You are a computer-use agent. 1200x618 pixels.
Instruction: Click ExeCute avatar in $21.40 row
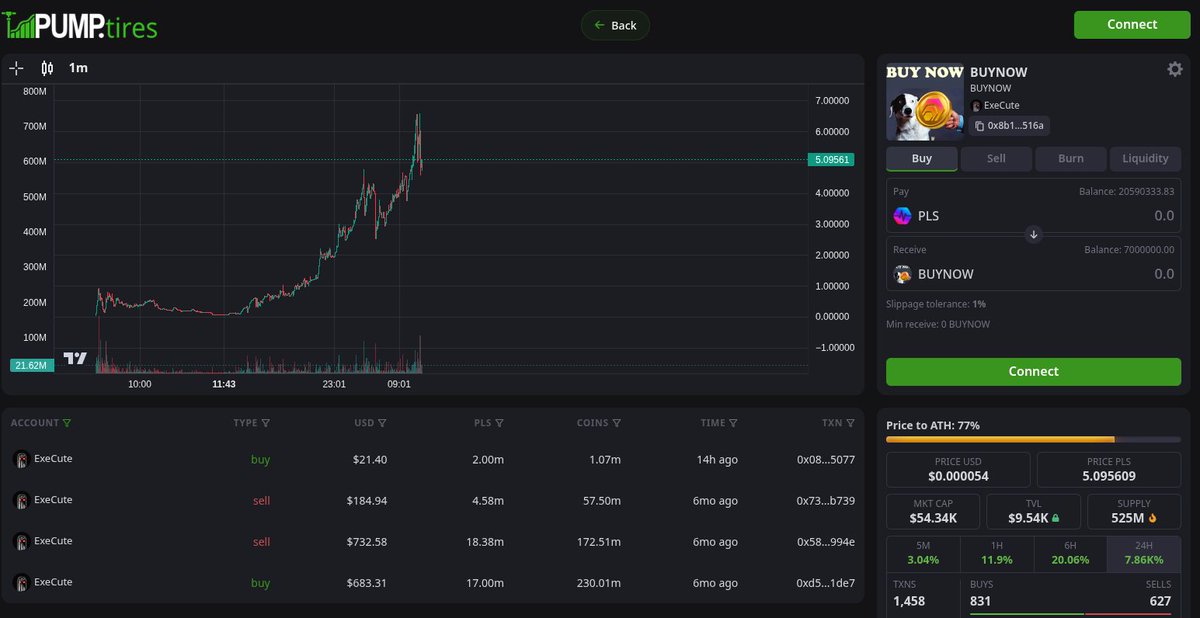20,459
